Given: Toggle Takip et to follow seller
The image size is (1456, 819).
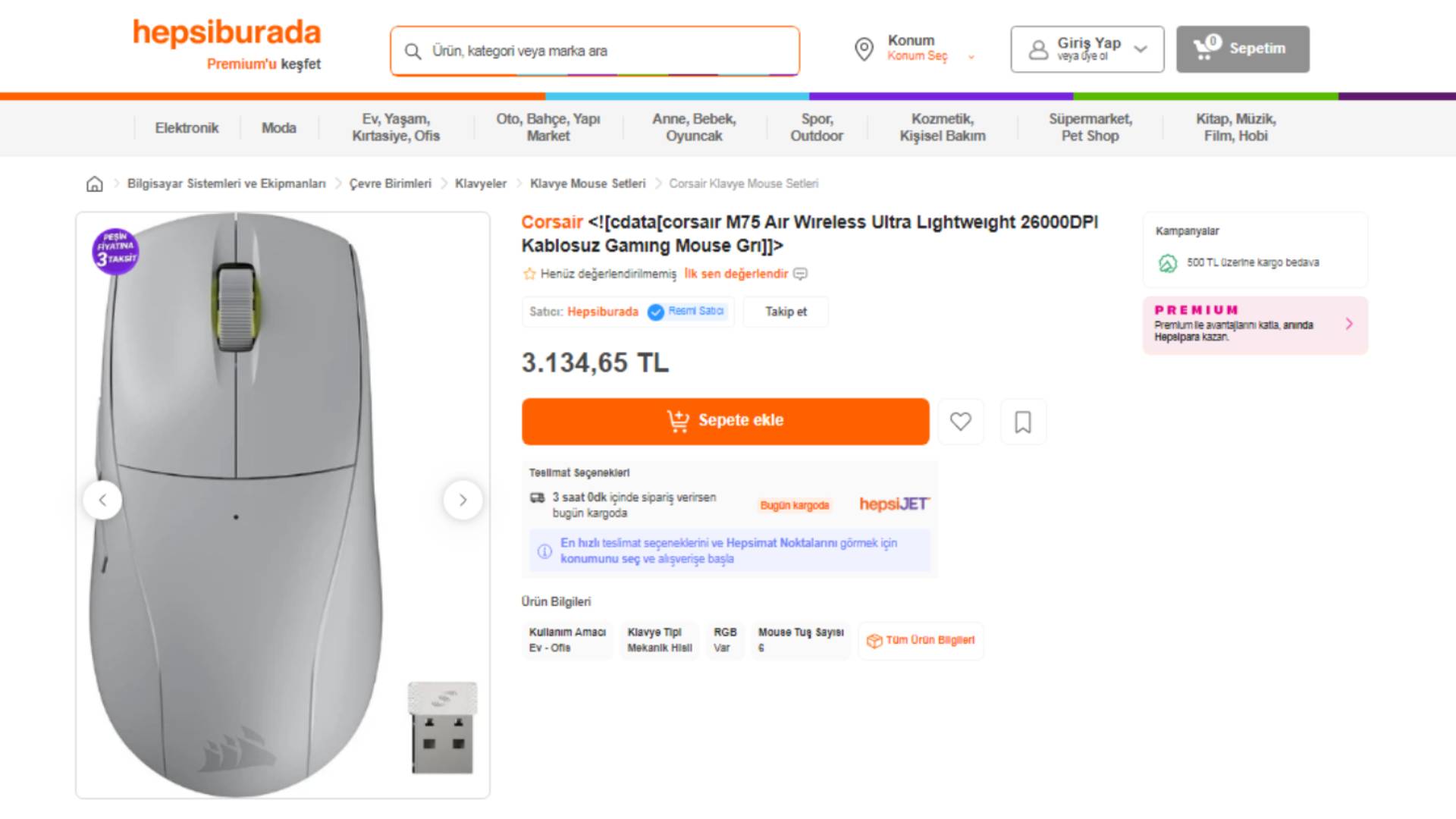Looking at the screenshot, I should (x=786, y=312).
